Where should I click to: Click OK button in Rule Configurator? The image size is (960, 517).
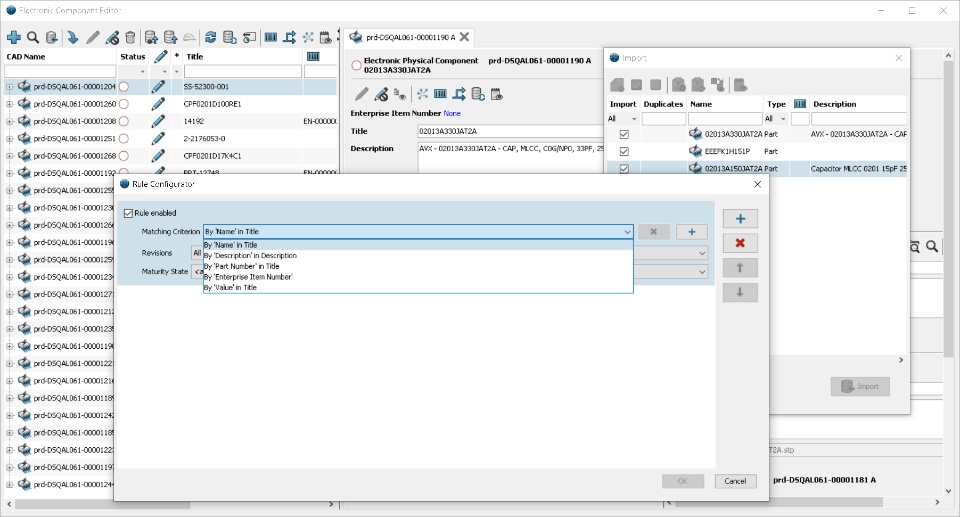(x=682, y=481)
